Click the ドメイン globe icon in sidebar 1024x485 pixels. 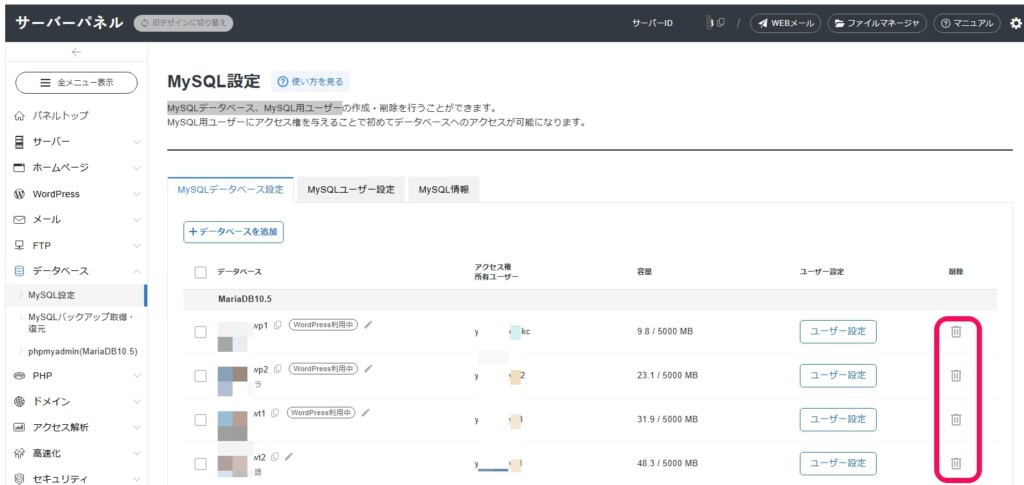(x=20, y=401)
